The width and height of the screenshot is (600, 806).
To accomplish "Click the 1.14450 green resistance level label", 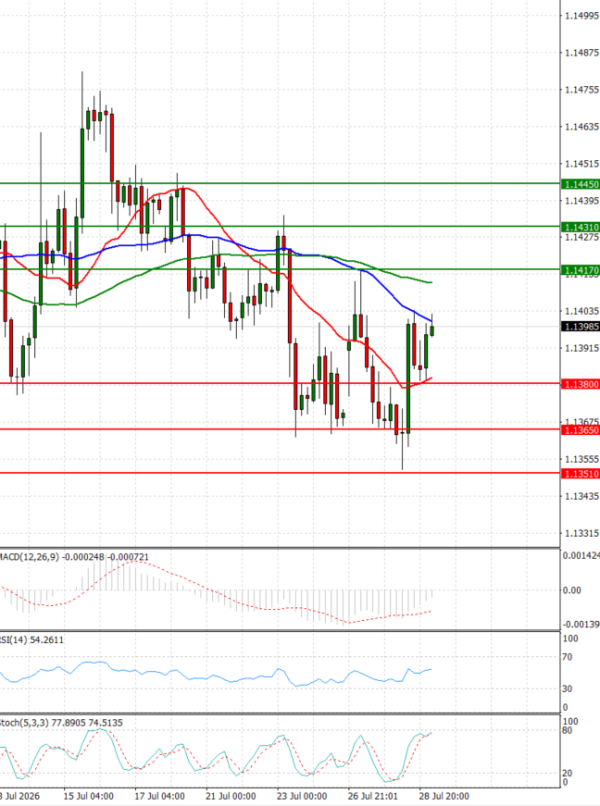I will coord(580,184).
